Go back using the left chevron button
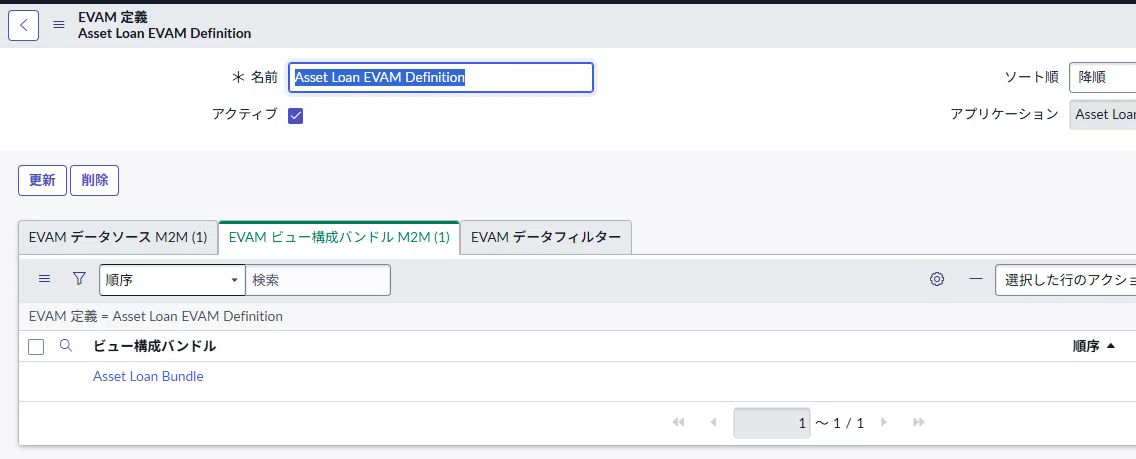The image size is (1136, 459). (x=23, y=25)
